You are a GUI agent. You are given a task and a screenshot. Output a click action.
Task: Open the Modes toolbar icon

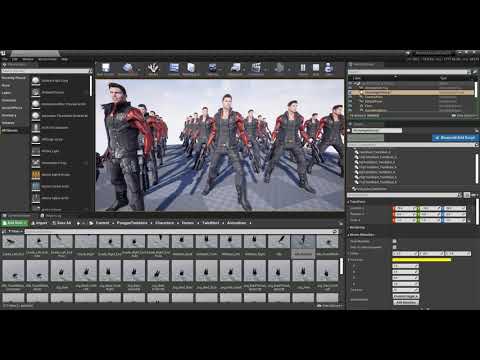tap(153, 68)
